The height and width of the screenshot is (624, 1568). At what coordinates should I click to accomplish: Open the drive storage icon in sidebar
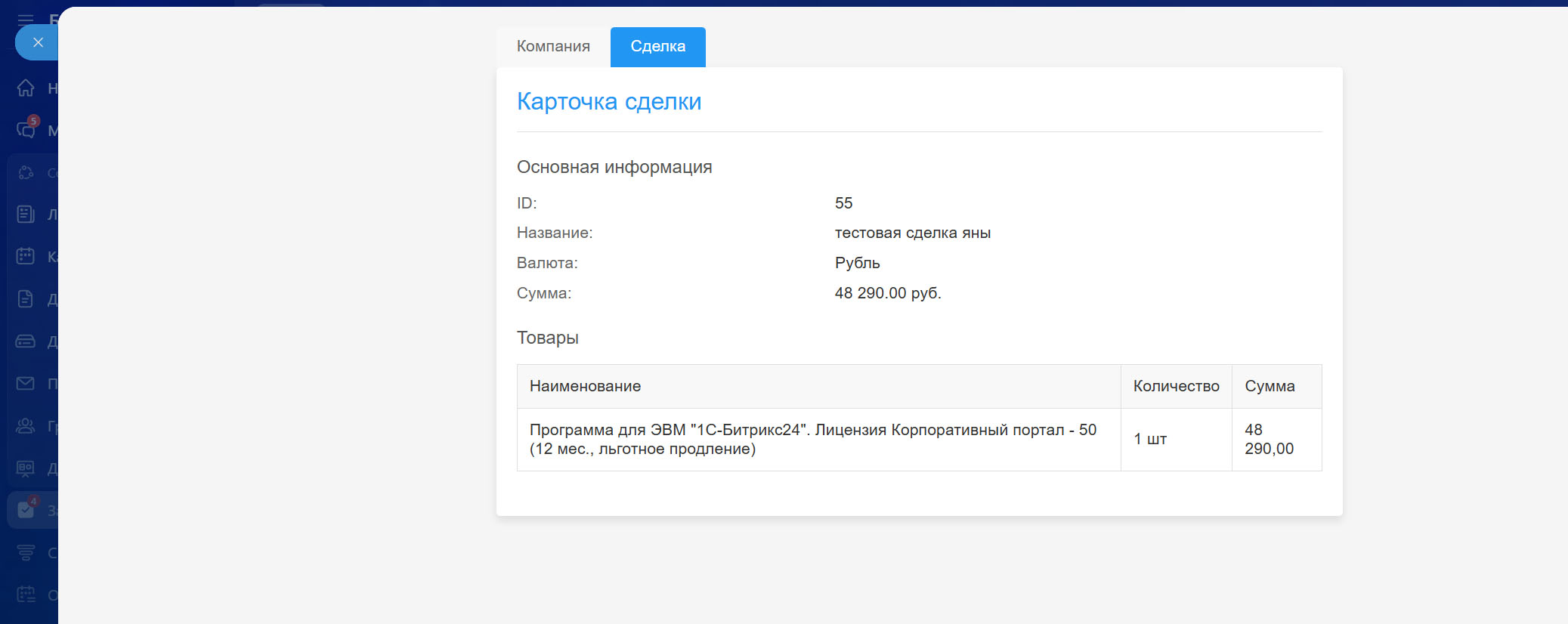(x=26, y=341)
